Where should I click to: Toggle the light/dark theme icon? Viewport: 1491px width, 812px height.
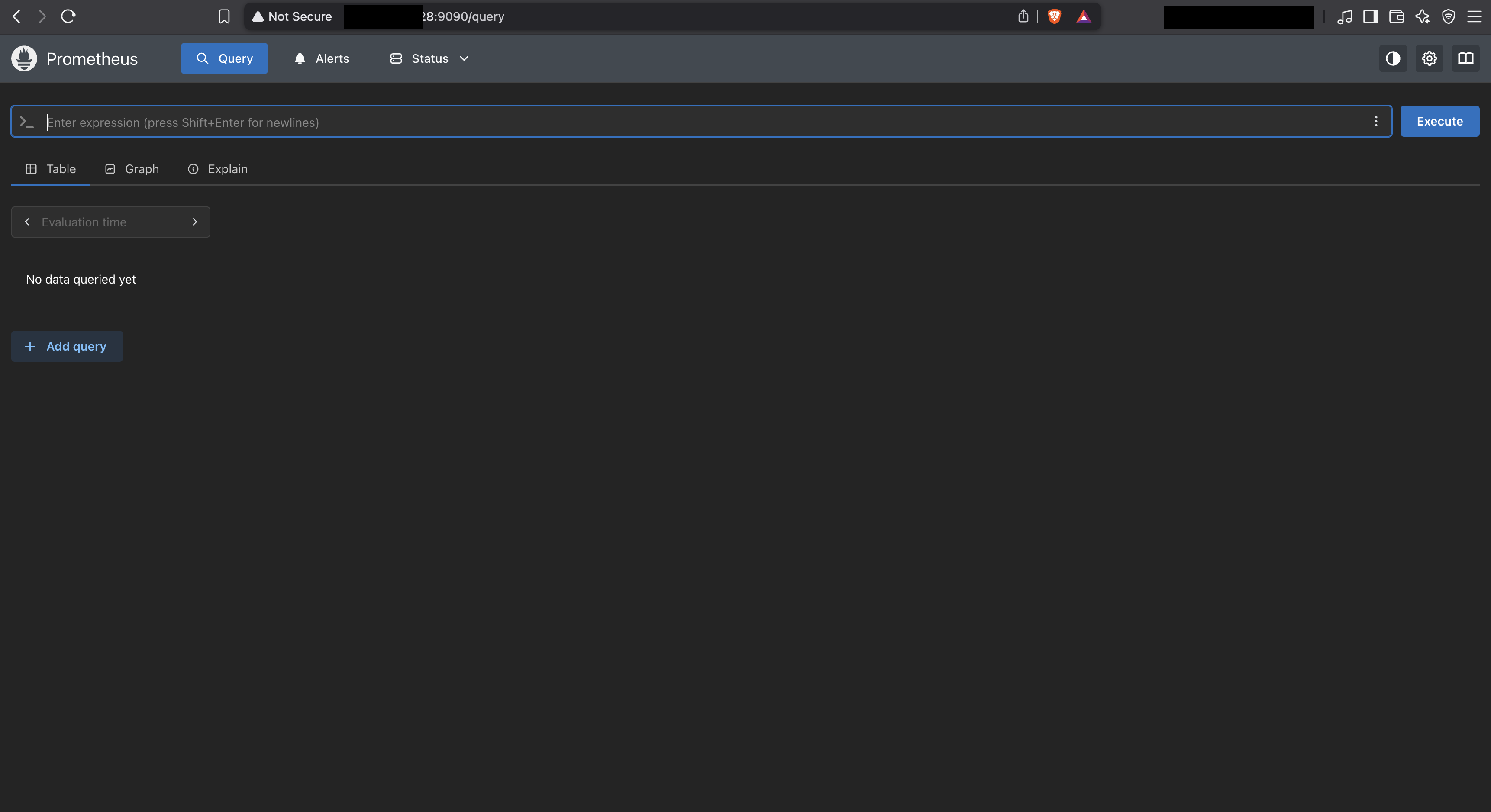pyautogui.click(x=1393, y=58)
